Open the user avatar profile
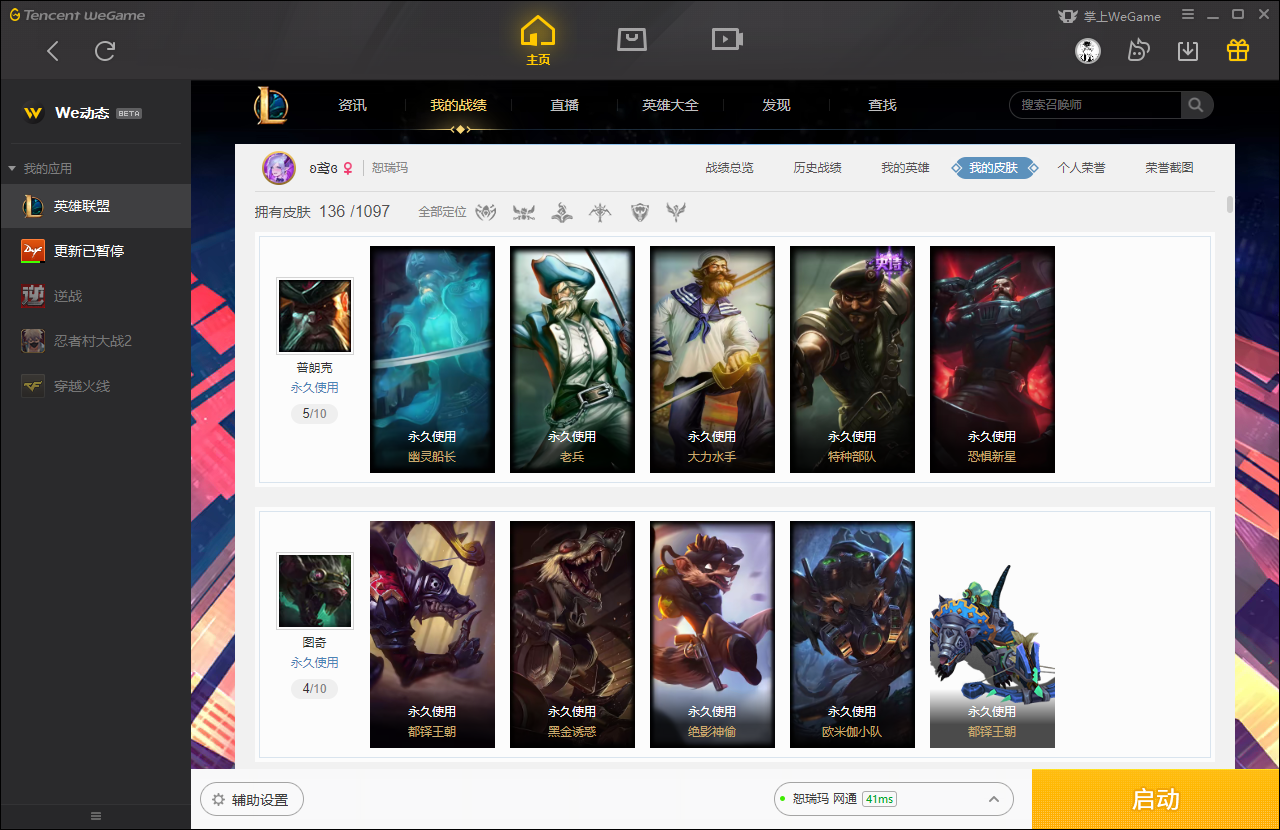 (x=1088, y=51)
